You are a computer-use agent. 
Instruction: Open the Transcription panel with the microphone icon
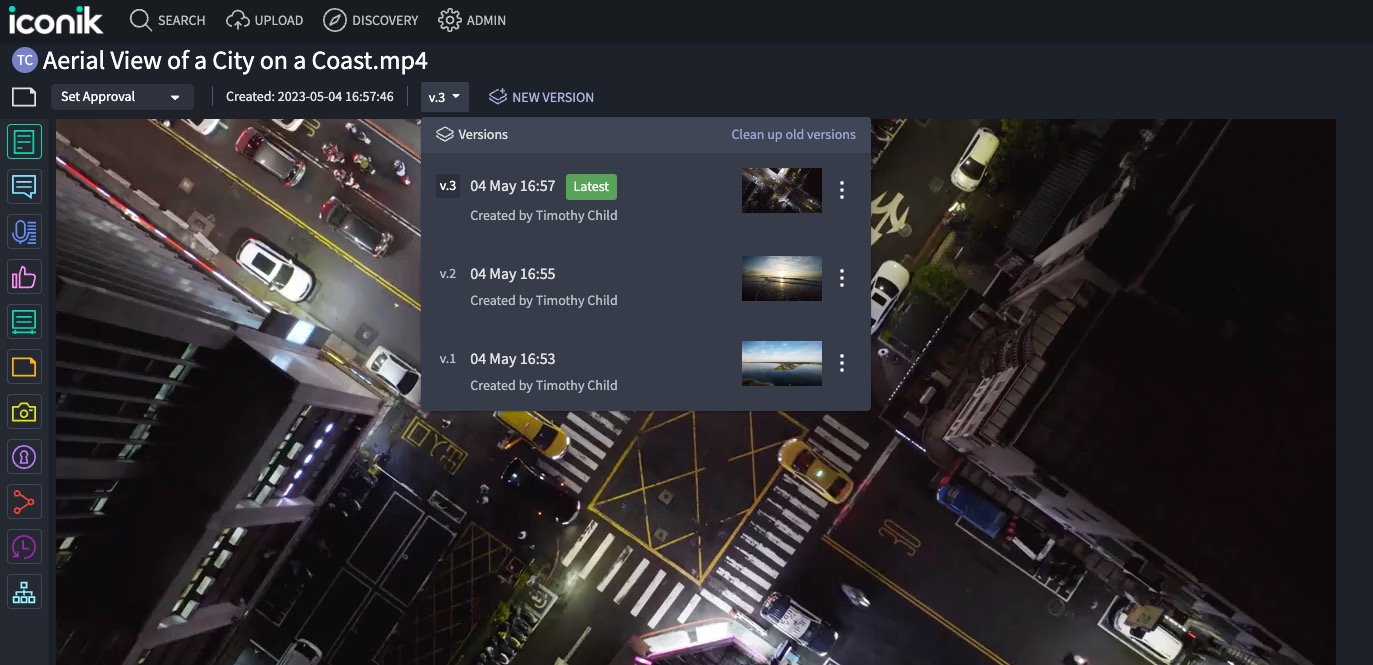[x=23, y=231]
